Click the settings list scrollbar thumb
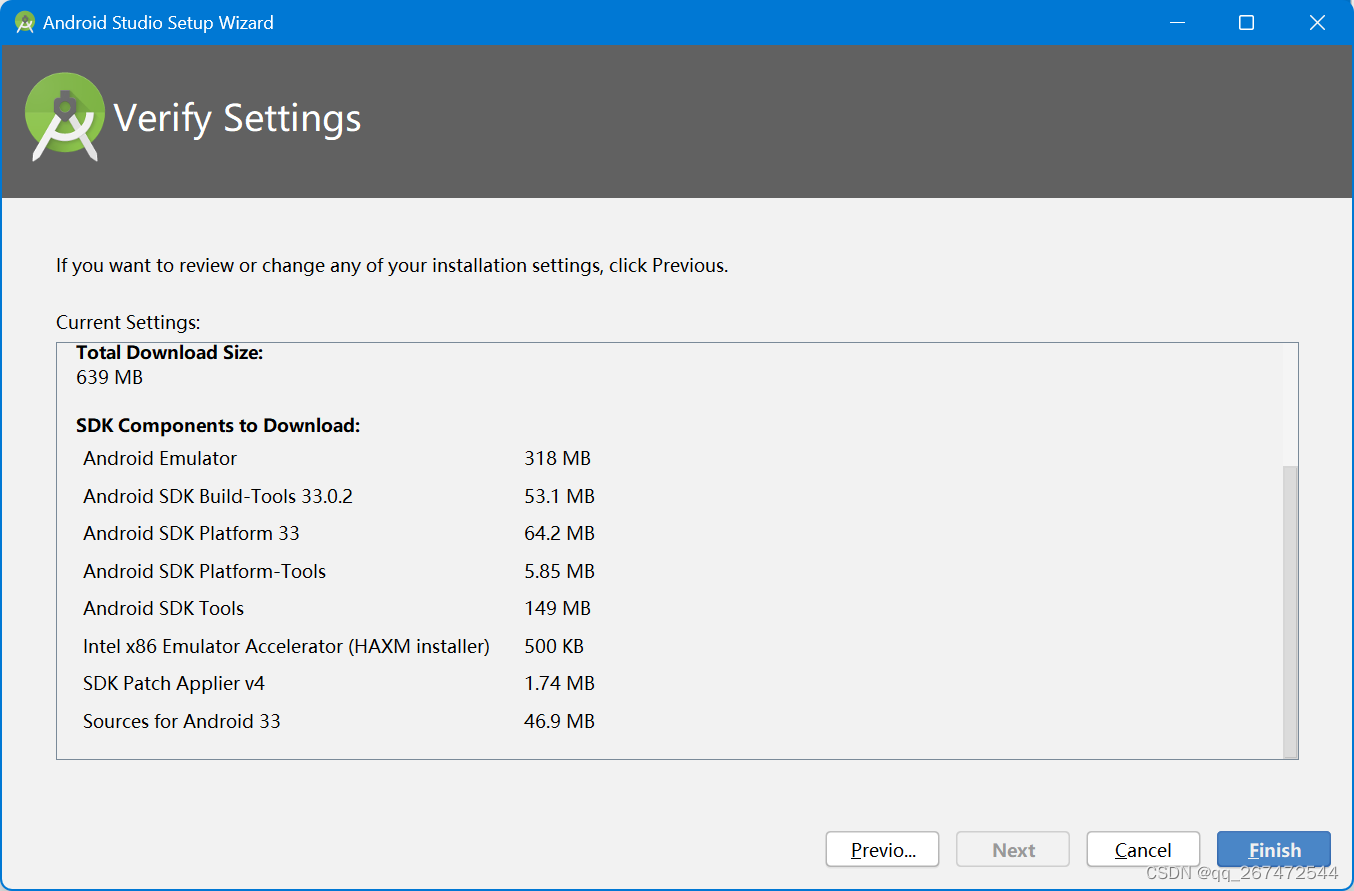The width and height of the screenshot is (1354, 891). click(1290, 610)
